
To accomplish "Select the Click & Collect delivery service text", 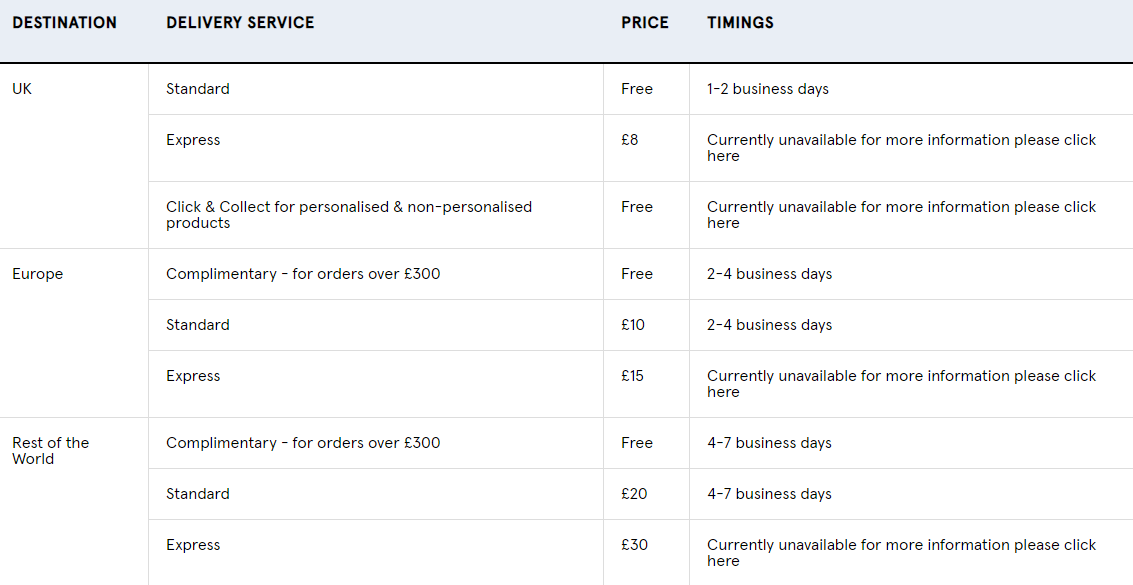I will coord(349,215).
